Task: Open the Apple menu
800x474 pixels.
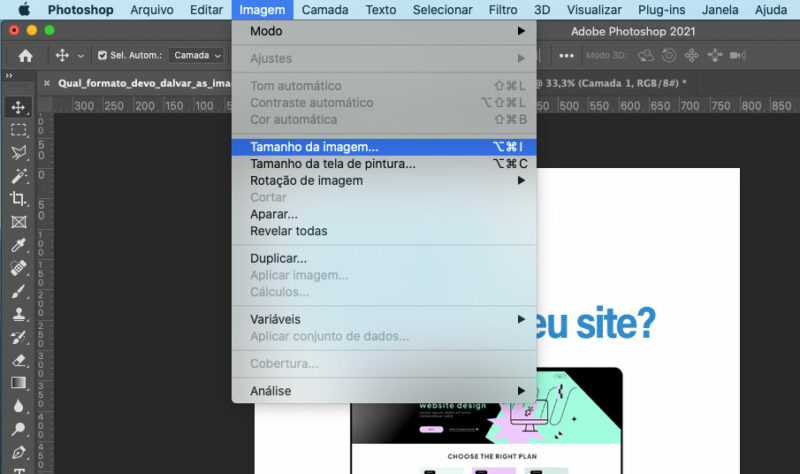Action: point(24,10)
